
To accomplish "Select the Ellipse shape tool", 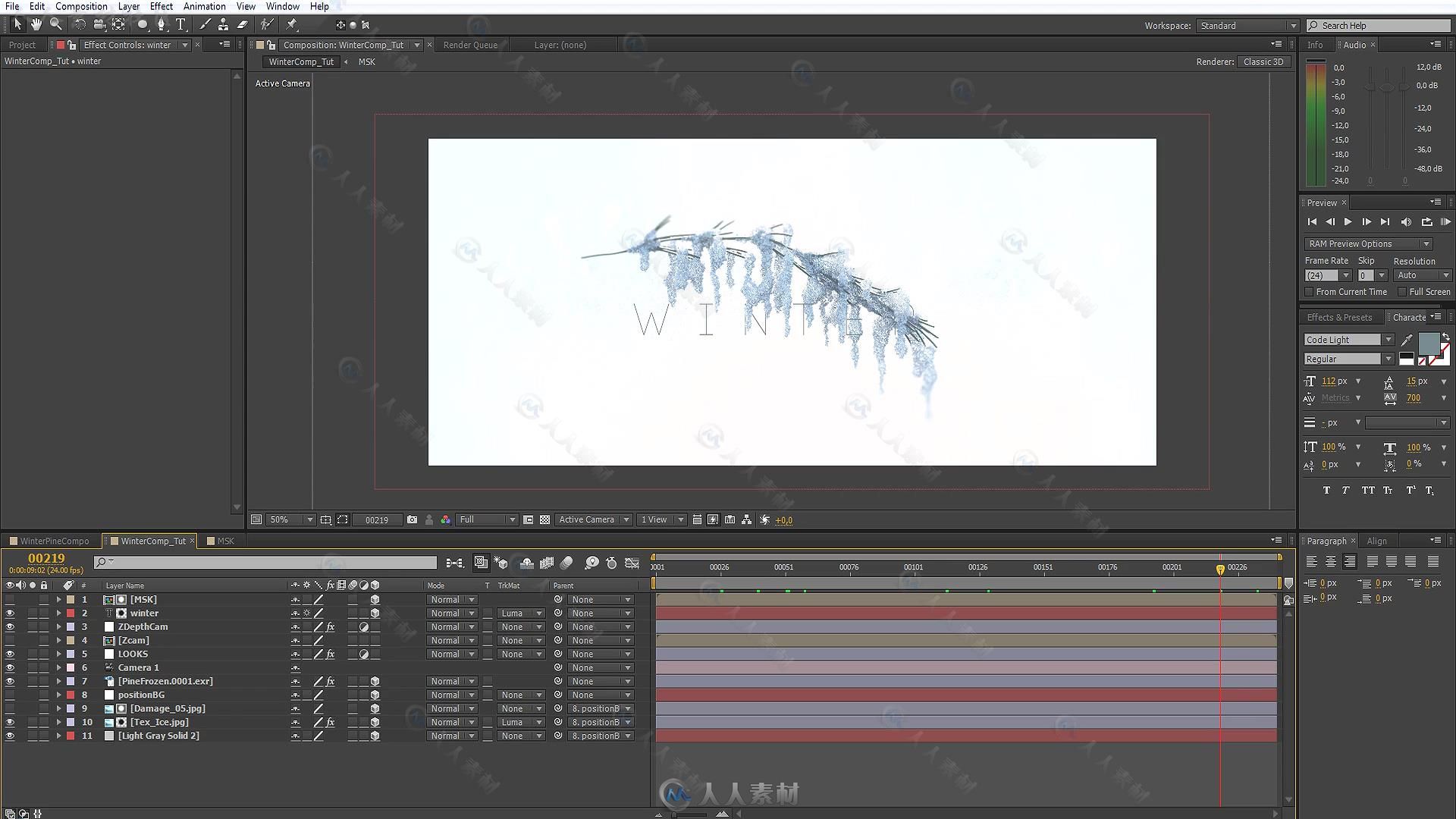I will point(142,24).
